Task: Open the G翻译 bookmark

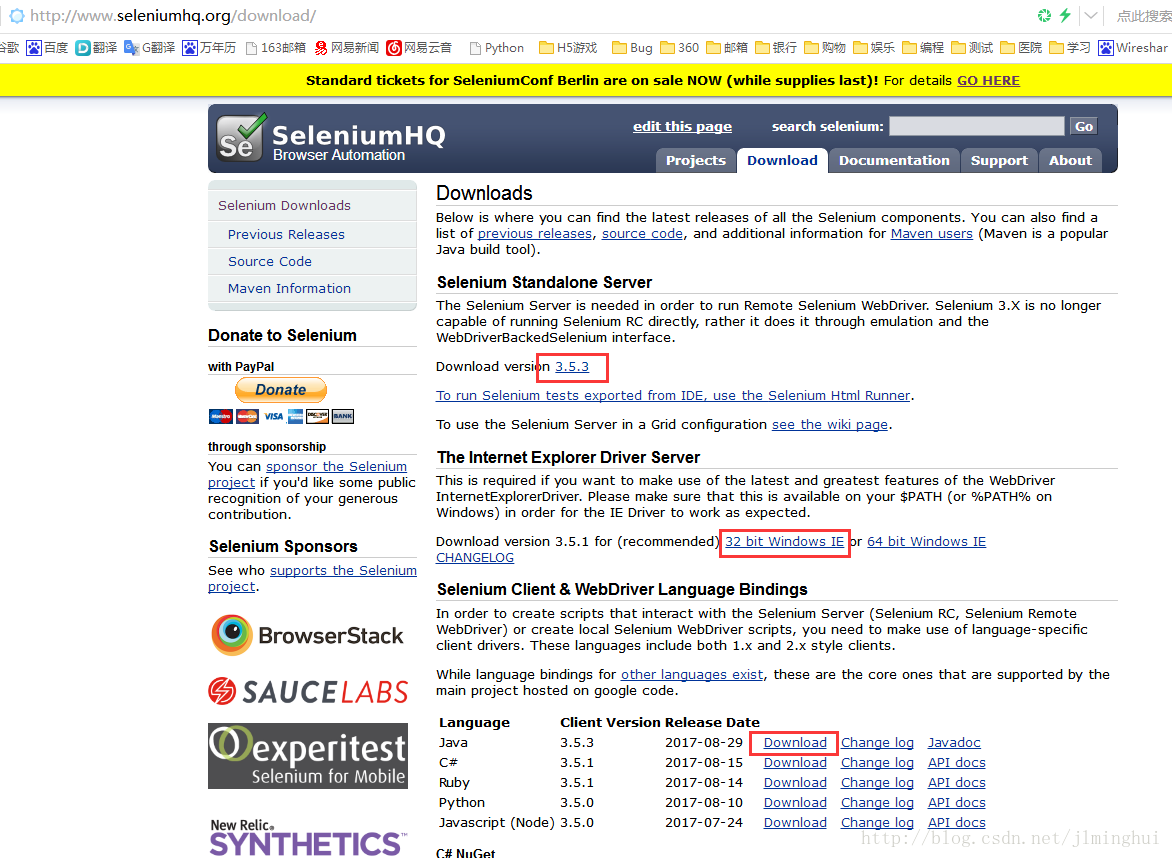Action: (x=149, y=48)
